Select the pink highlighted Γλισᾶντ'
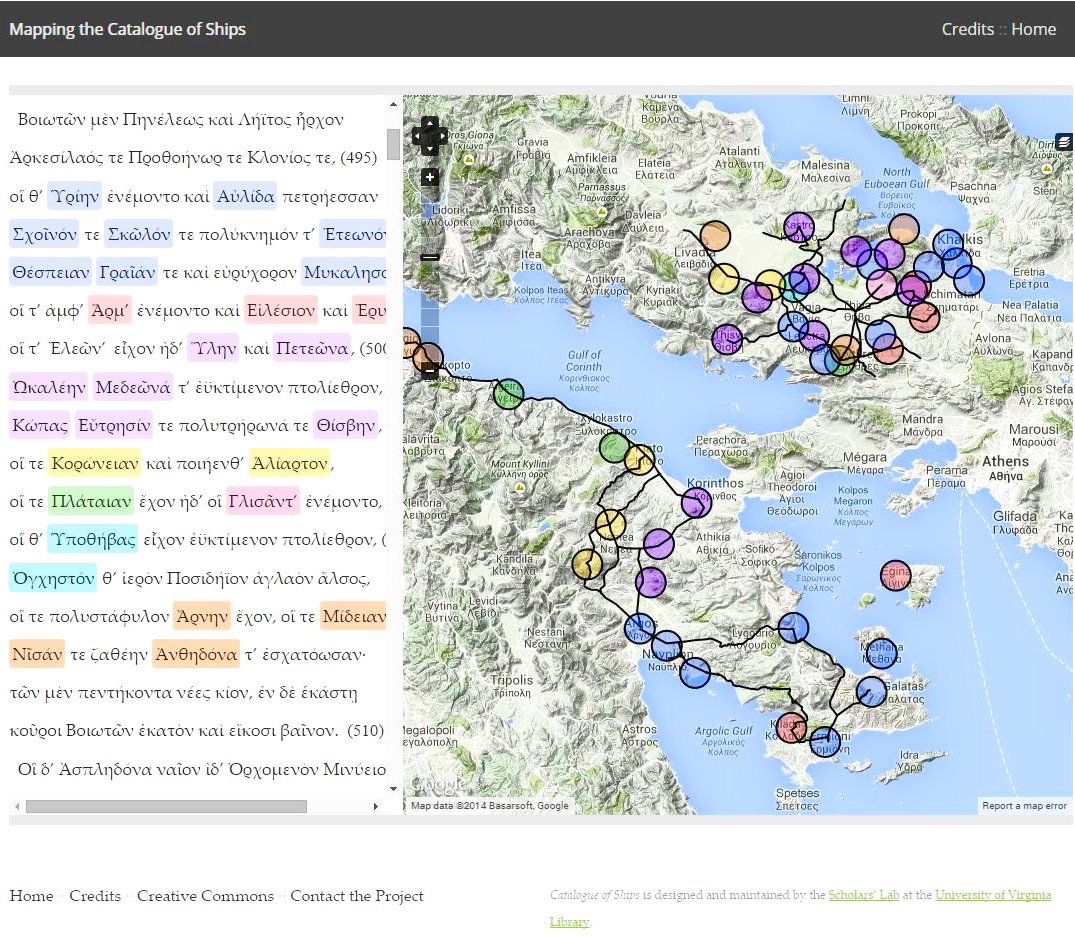This screenshot has width=1075, height=938. [263, 502]
